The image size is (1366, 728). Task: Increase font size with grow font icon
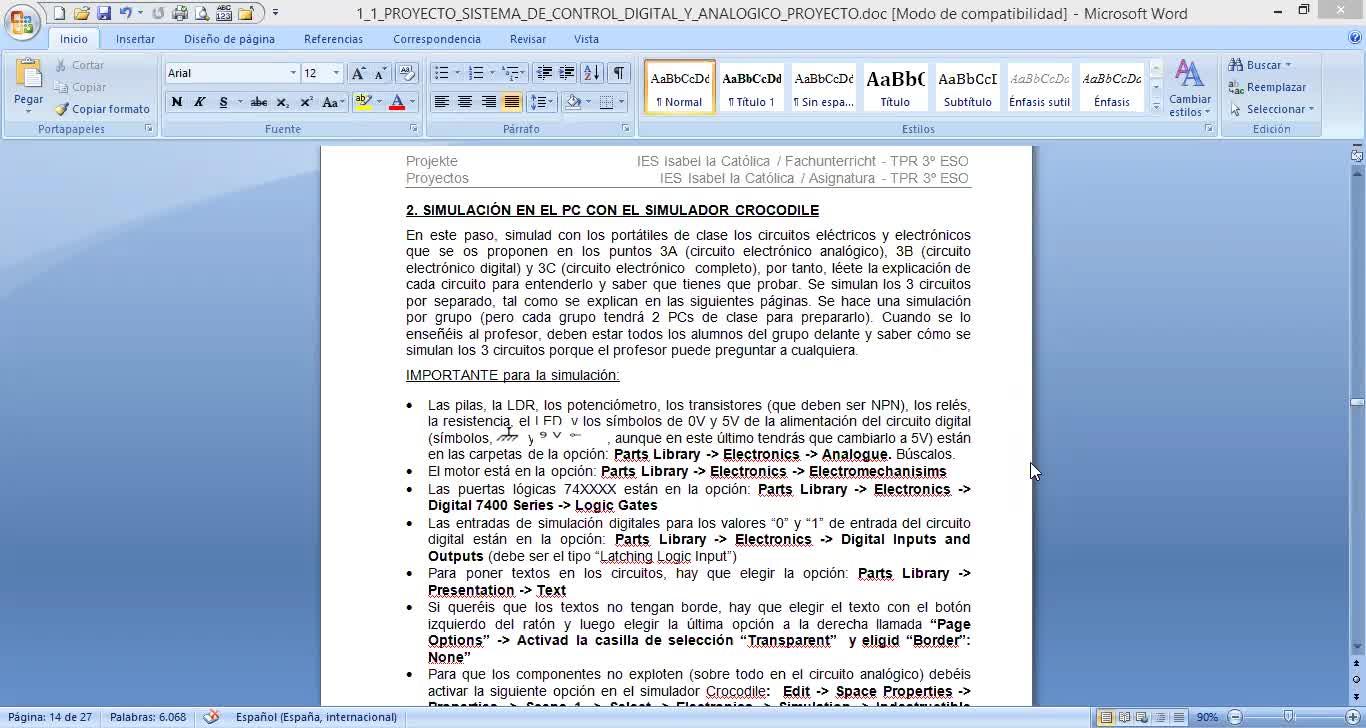[359, 73]
